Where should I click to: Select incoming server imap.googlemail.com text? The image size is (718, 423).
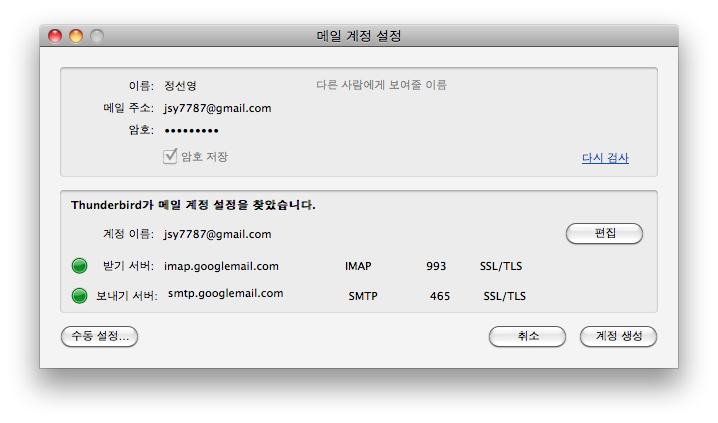click(x=221, y=266)
